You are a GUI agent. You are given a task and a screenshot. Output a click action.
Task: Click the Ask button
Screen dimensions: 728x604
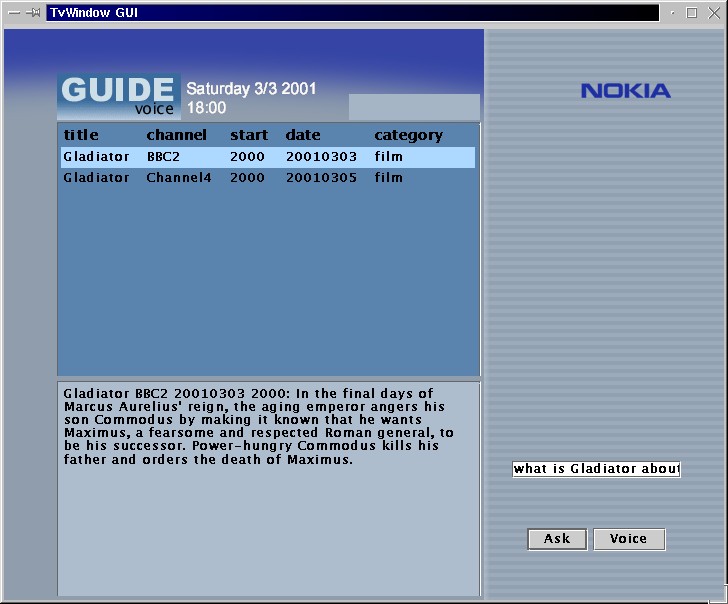[x=557, y=539]
